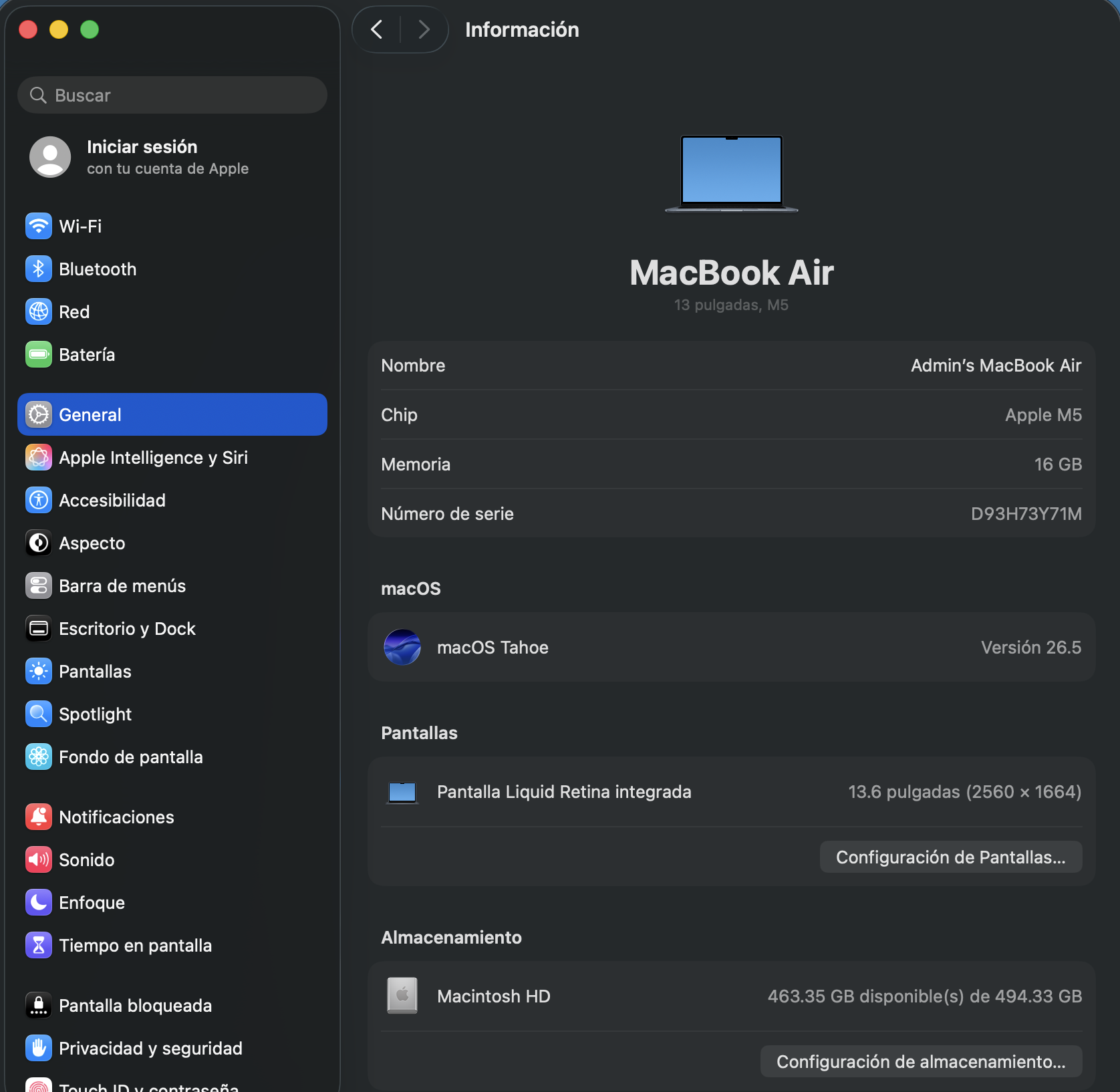Viewport: 1120px width, 1092px height.
Task: Click Configuración de Pantallas button
Action: click(x=951, y=857)
